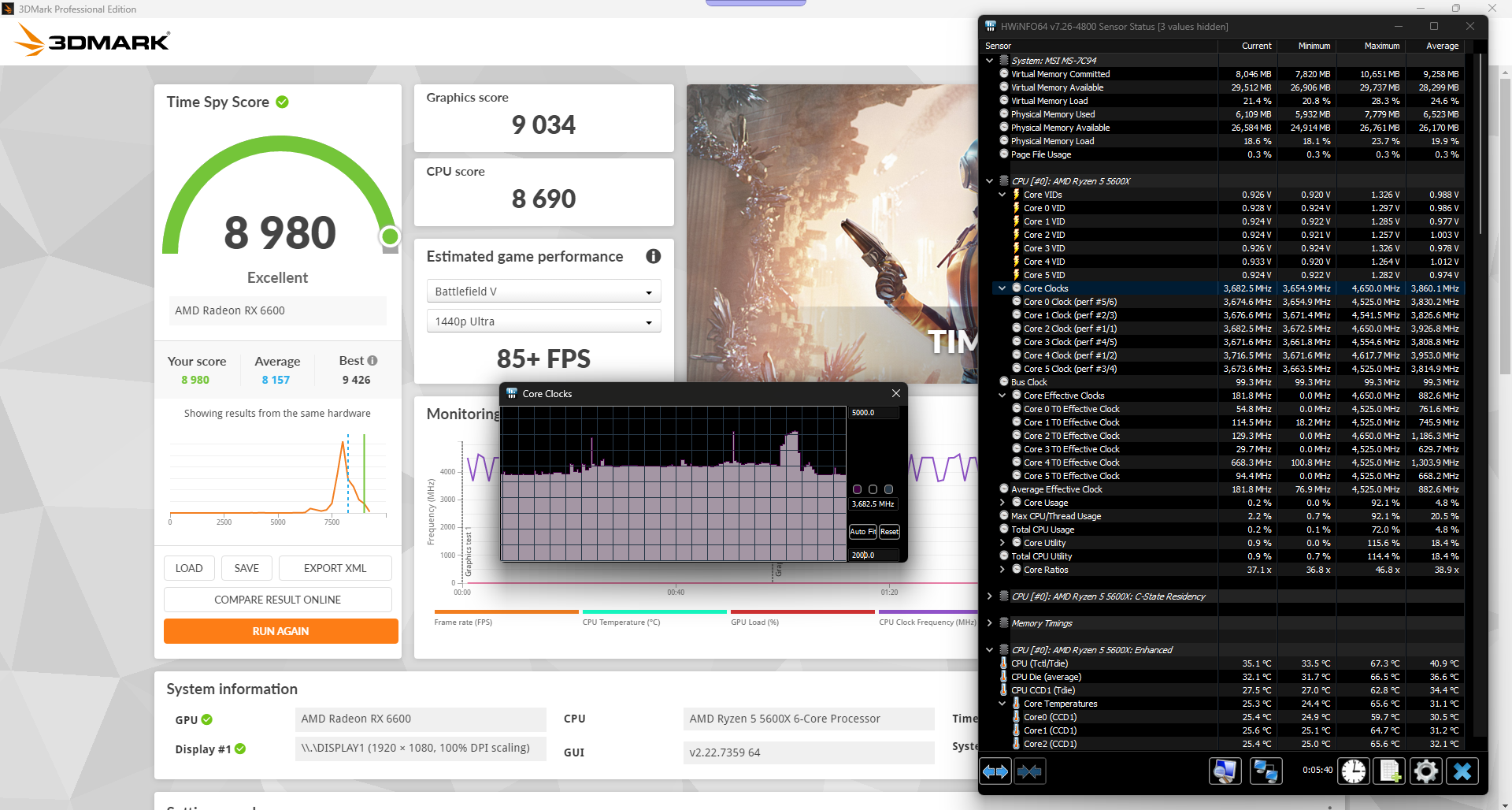Close the Core Clocks graph window

(x=895, y=393)
